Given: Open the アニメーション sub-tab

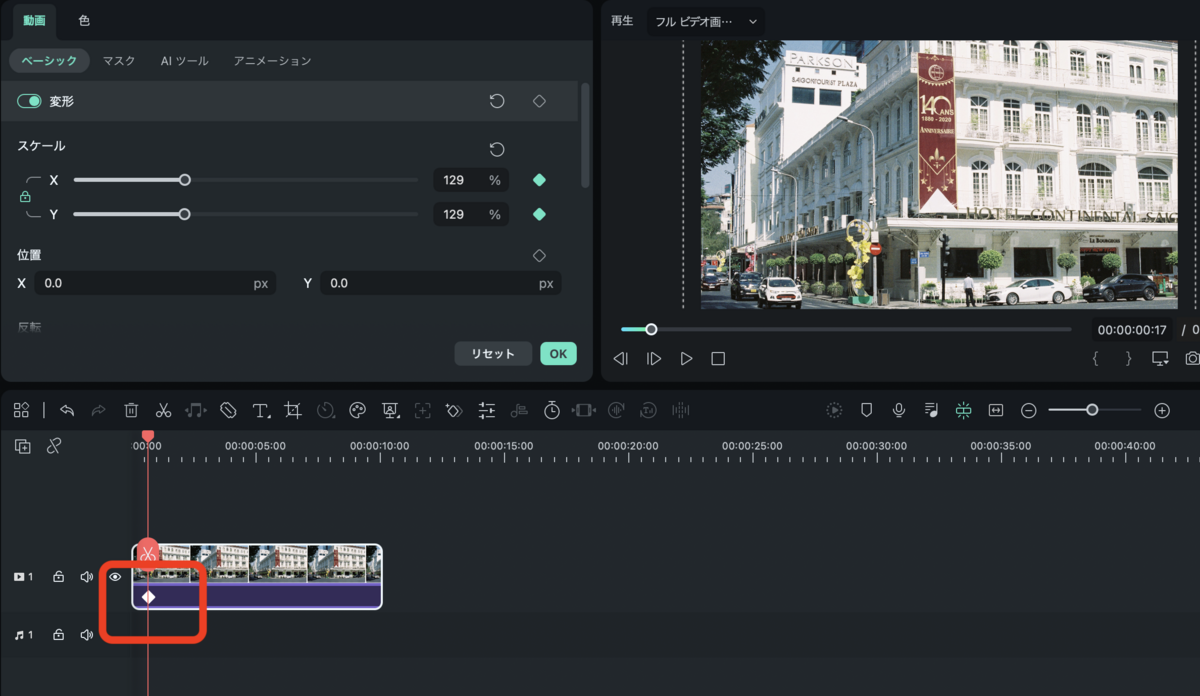Looking at the screenshot, I should click(272, 61).
